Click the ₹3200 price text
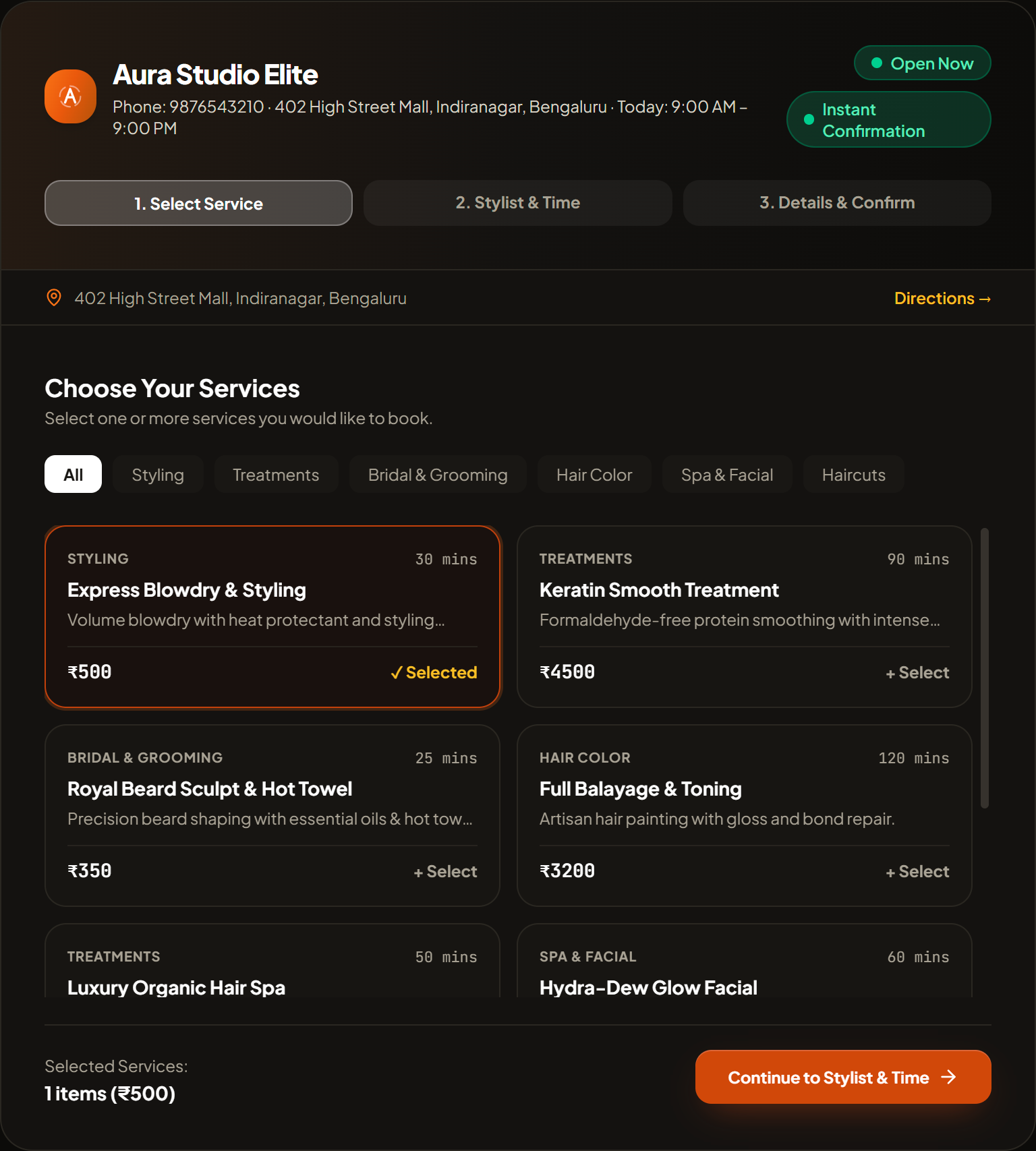 pos(567,870)
